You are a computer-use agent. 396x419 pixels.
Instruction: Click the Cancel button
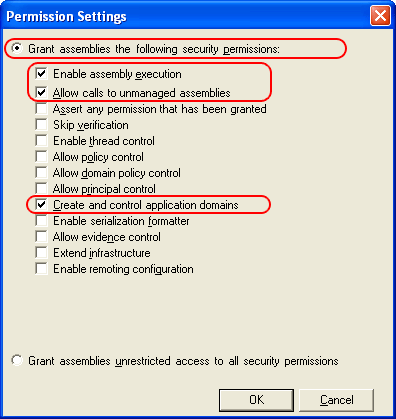(x=336, y=400)
